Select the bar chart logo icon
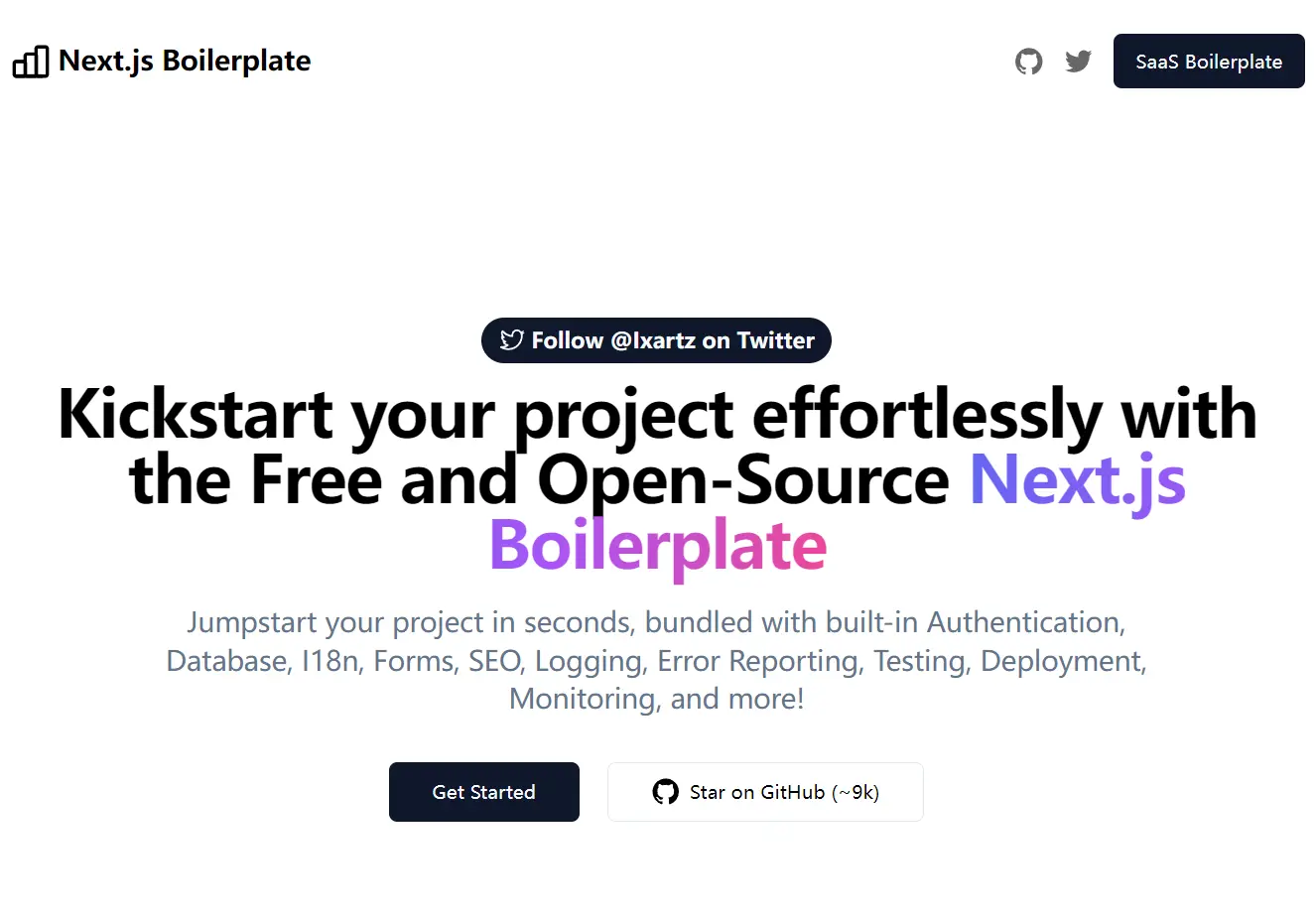This screenshot has height=920, width=1316. coord(31,62)
